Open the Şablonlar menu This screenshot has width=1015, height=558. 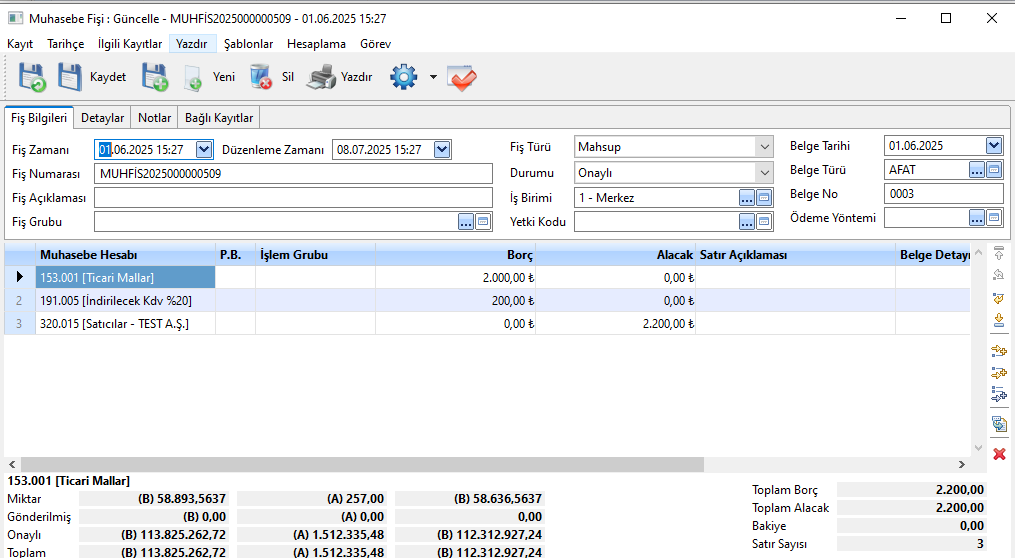pos(248,44)
